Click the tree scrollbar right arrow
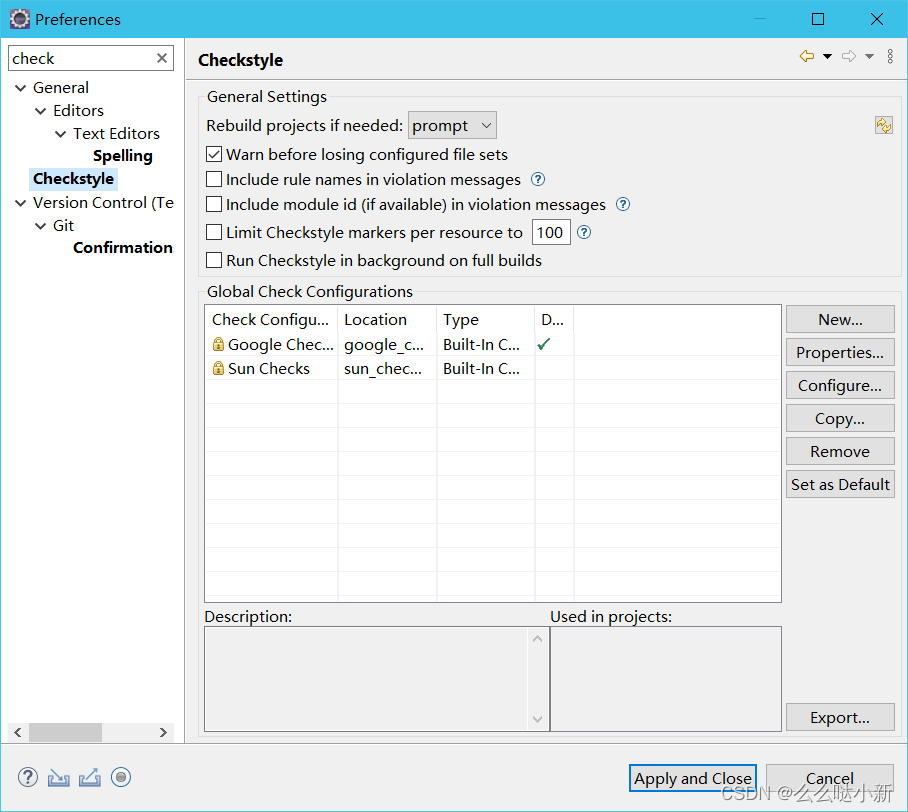 pyautogui.click(x=163, y=732)
